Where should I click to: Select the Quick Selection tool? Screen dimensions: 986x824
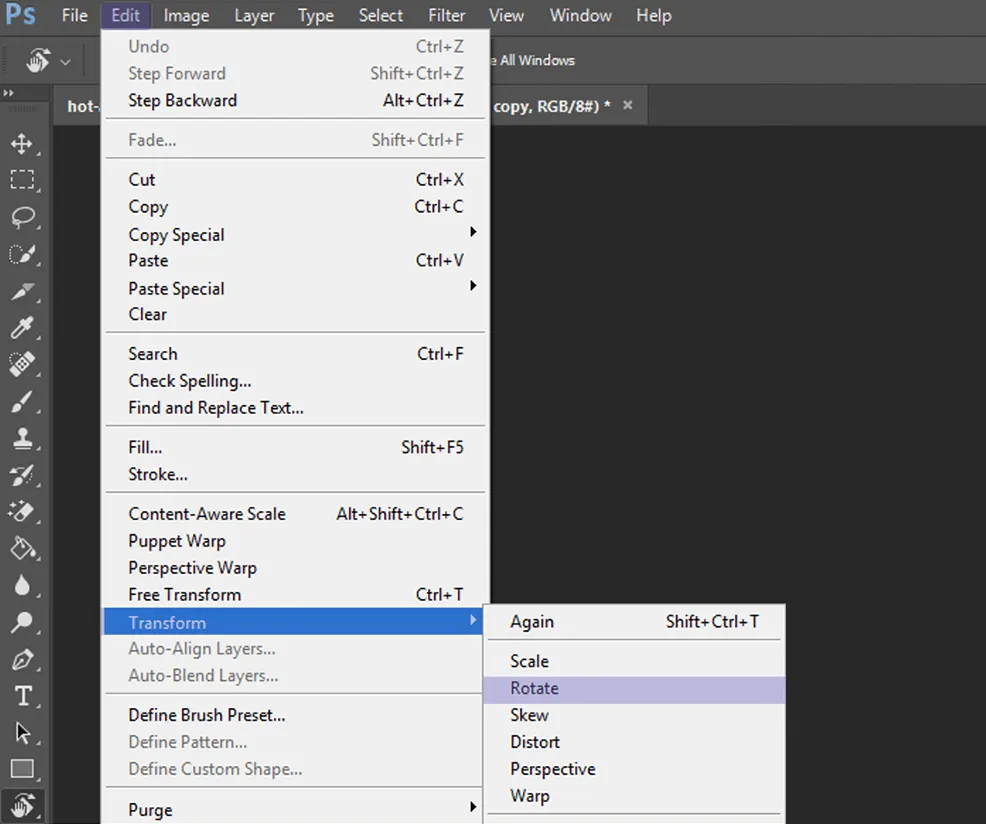coord(22,255)
